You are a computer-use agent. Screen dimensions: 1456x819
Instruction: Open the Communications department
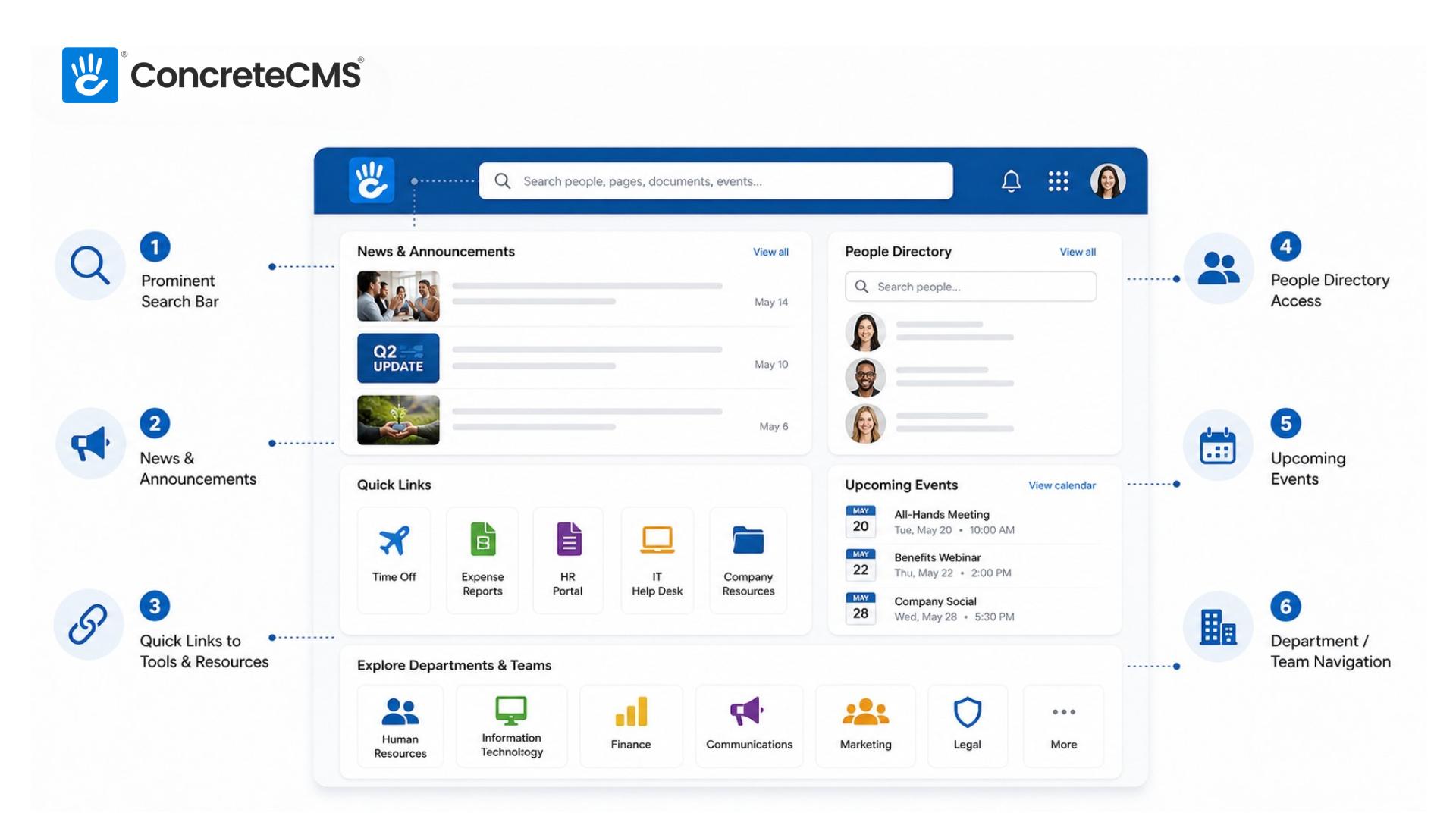(749, 726)
